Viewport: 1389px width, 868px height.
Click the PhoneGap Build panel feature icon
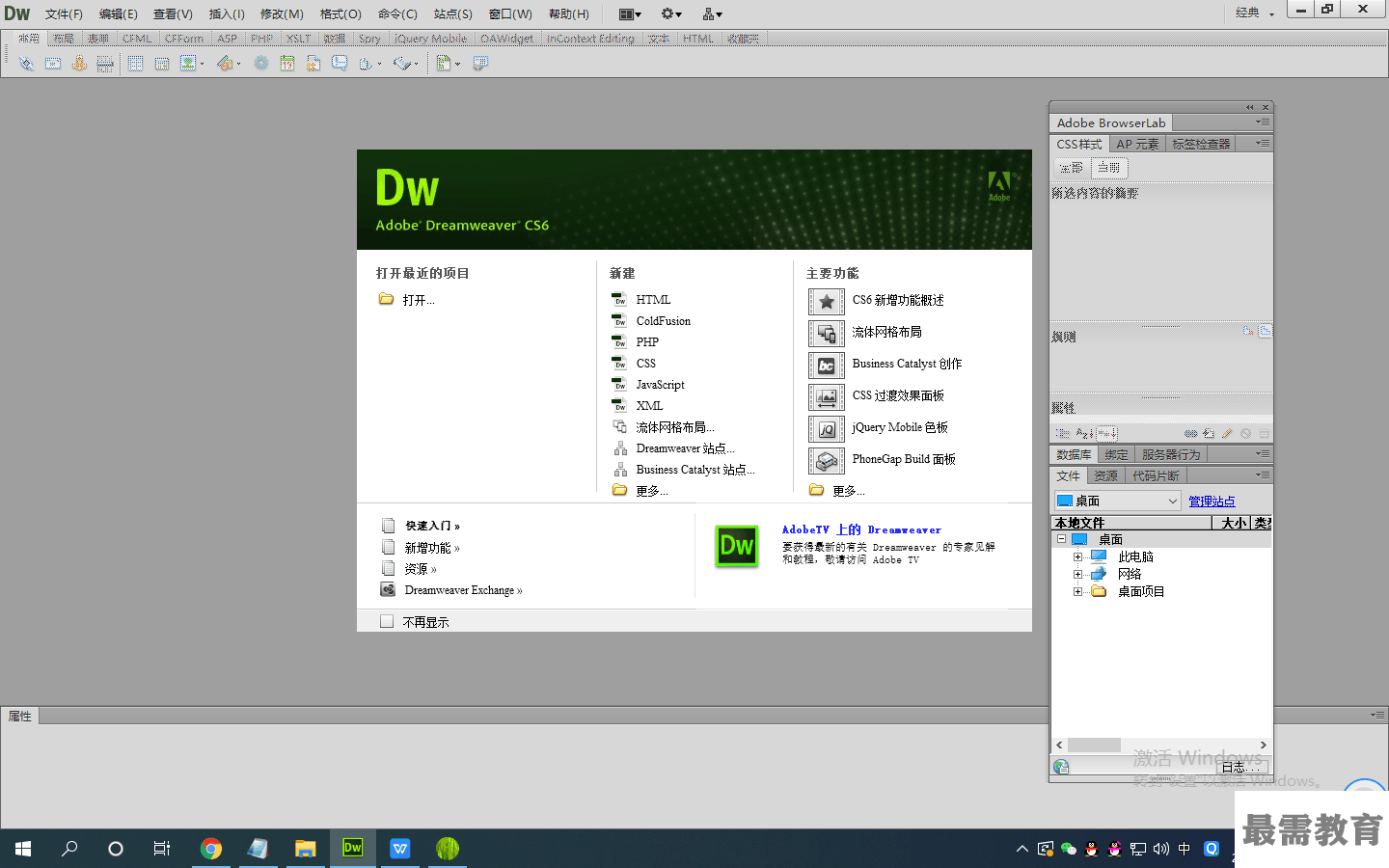(x=827, y=461)
